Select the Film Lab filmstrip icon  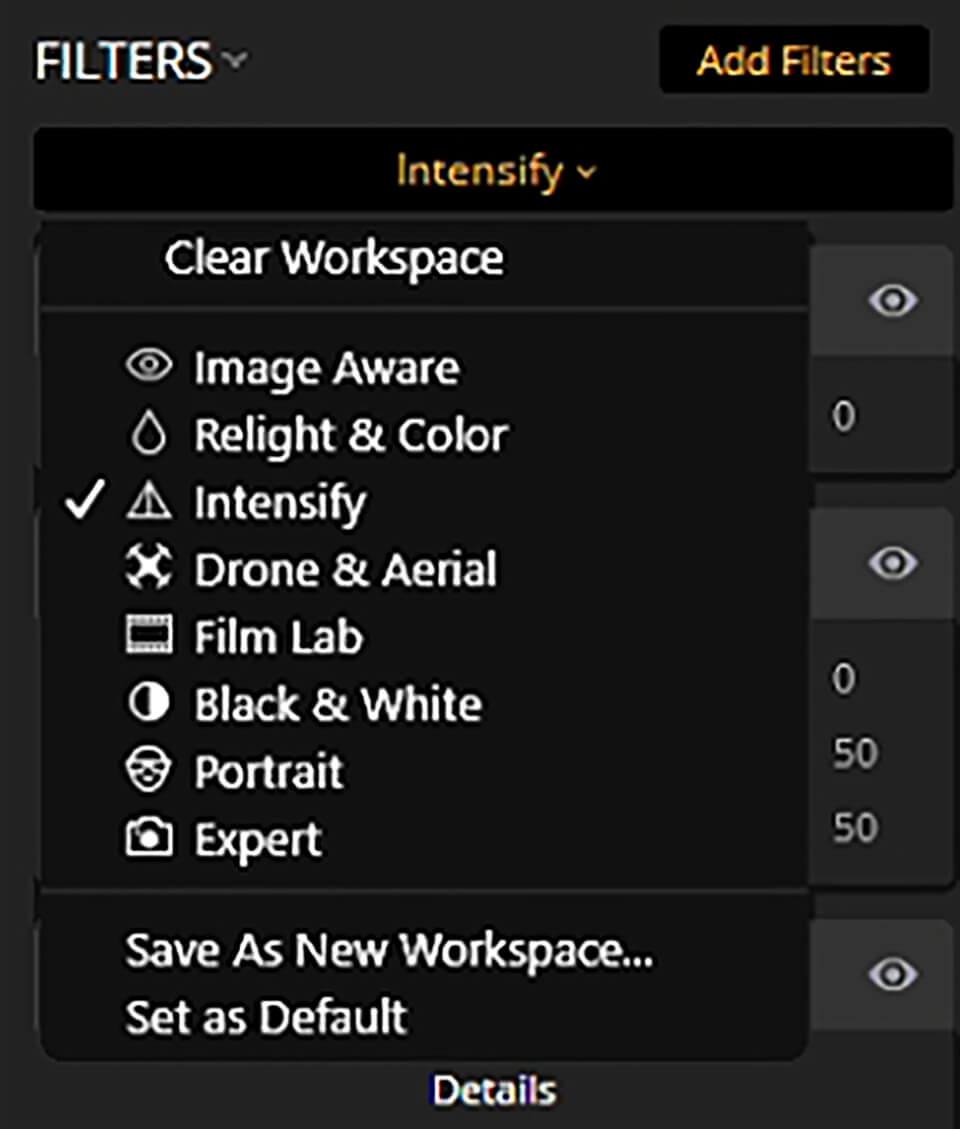coord(148,635)
